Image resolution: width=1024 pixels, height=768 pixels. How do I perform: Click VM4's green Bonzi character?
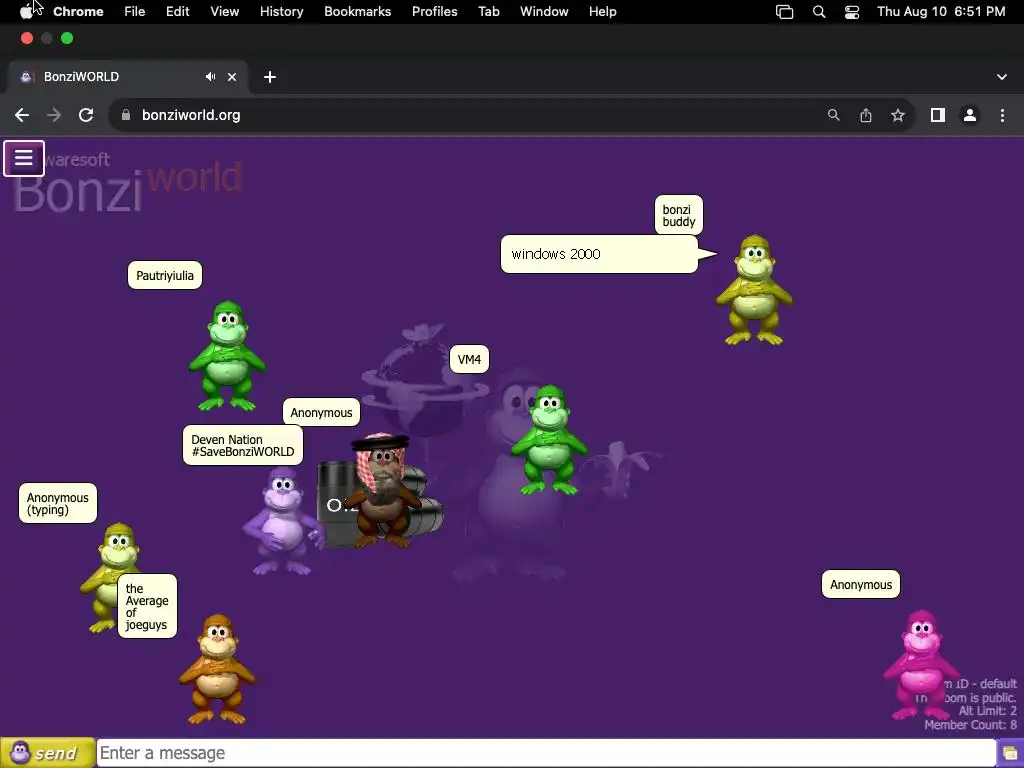click(x=549, y=440)
